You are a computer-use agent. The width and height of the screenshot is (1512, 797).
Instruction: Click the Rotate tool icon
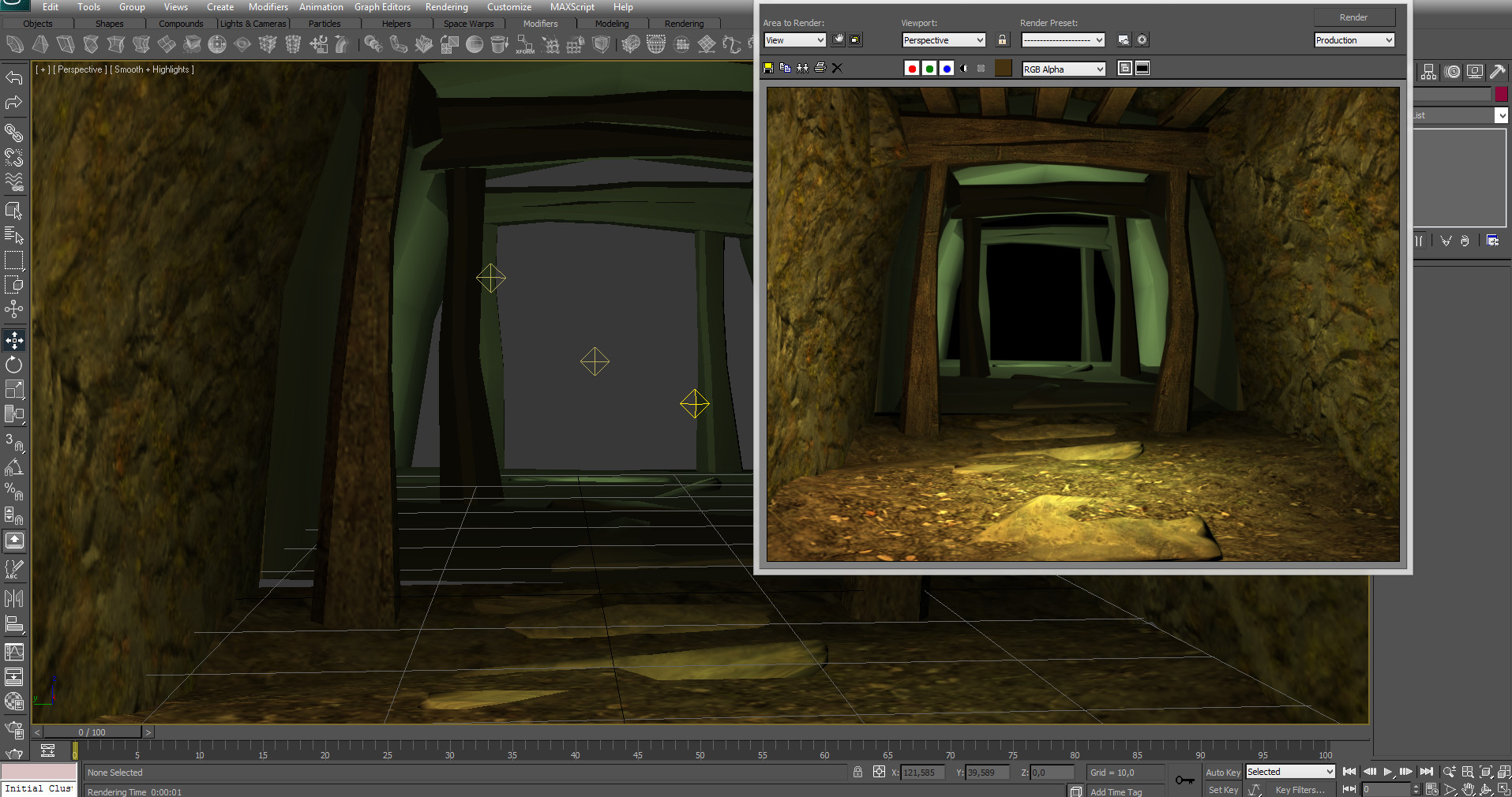click(x=14, y=365)
